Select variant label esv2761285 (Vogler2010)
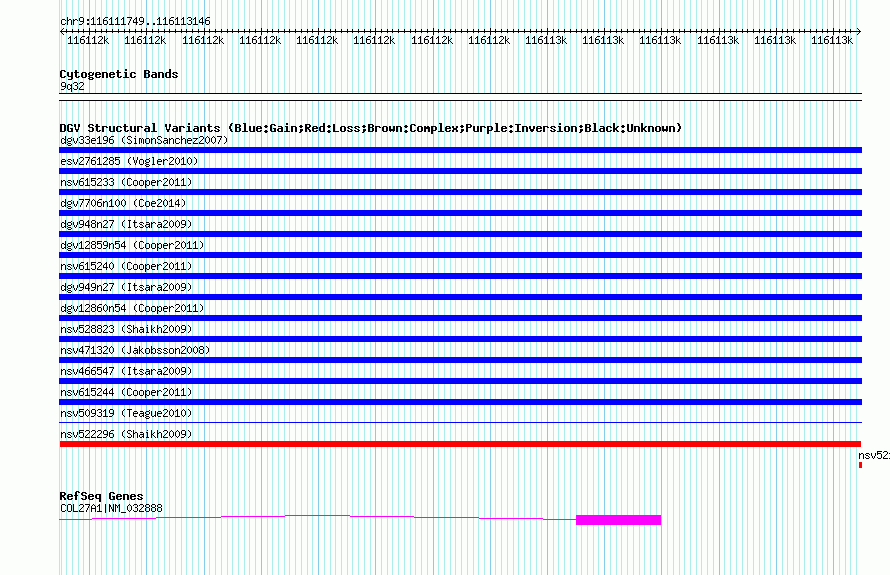Screen dimensions: 890x575 (129, 161)
